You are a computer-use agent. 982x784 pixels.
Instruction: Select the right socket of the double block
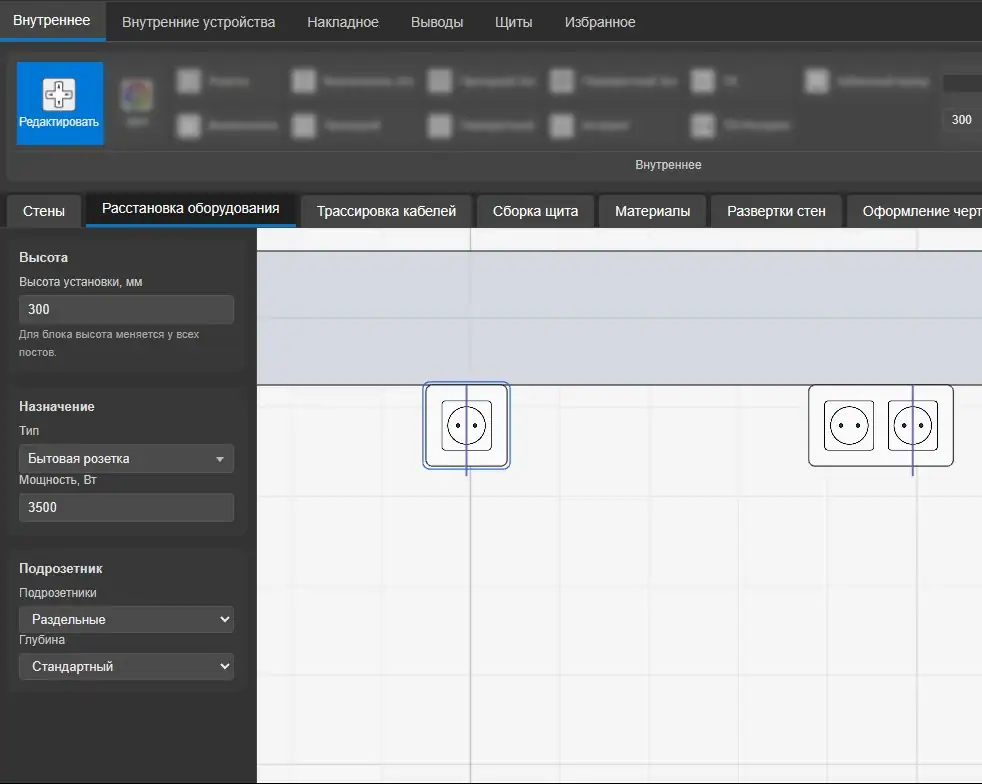(x=912, y=426)
